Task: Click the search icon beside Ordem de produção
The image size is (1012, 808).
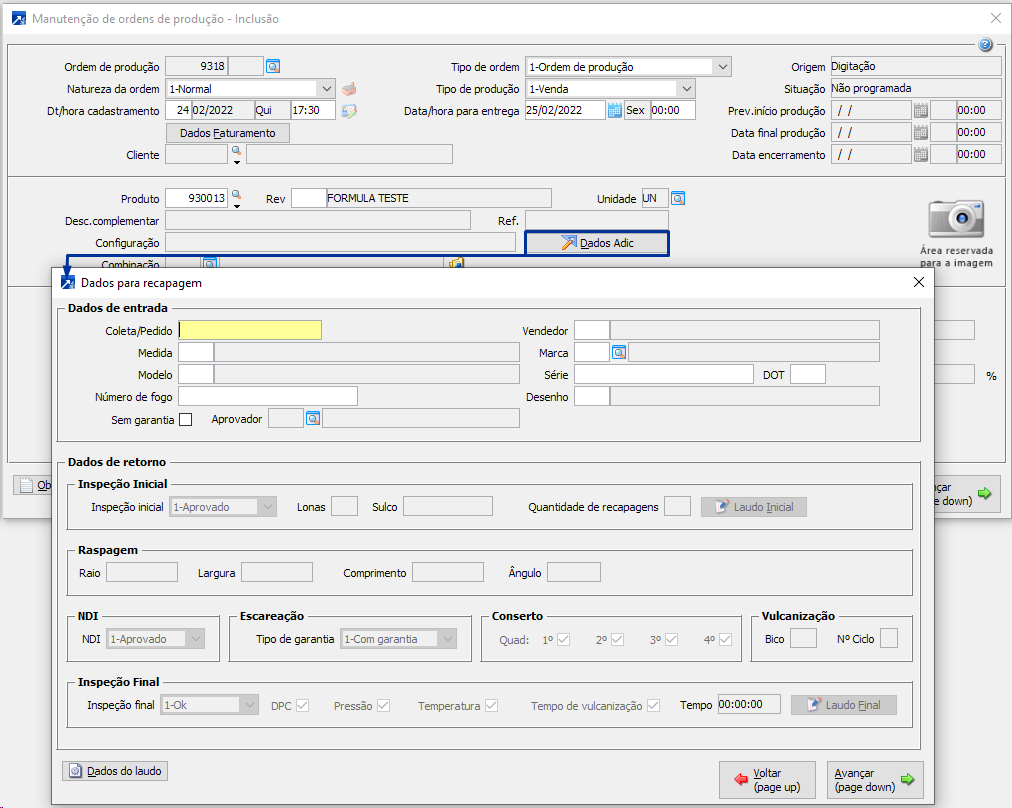Action: 273,67
